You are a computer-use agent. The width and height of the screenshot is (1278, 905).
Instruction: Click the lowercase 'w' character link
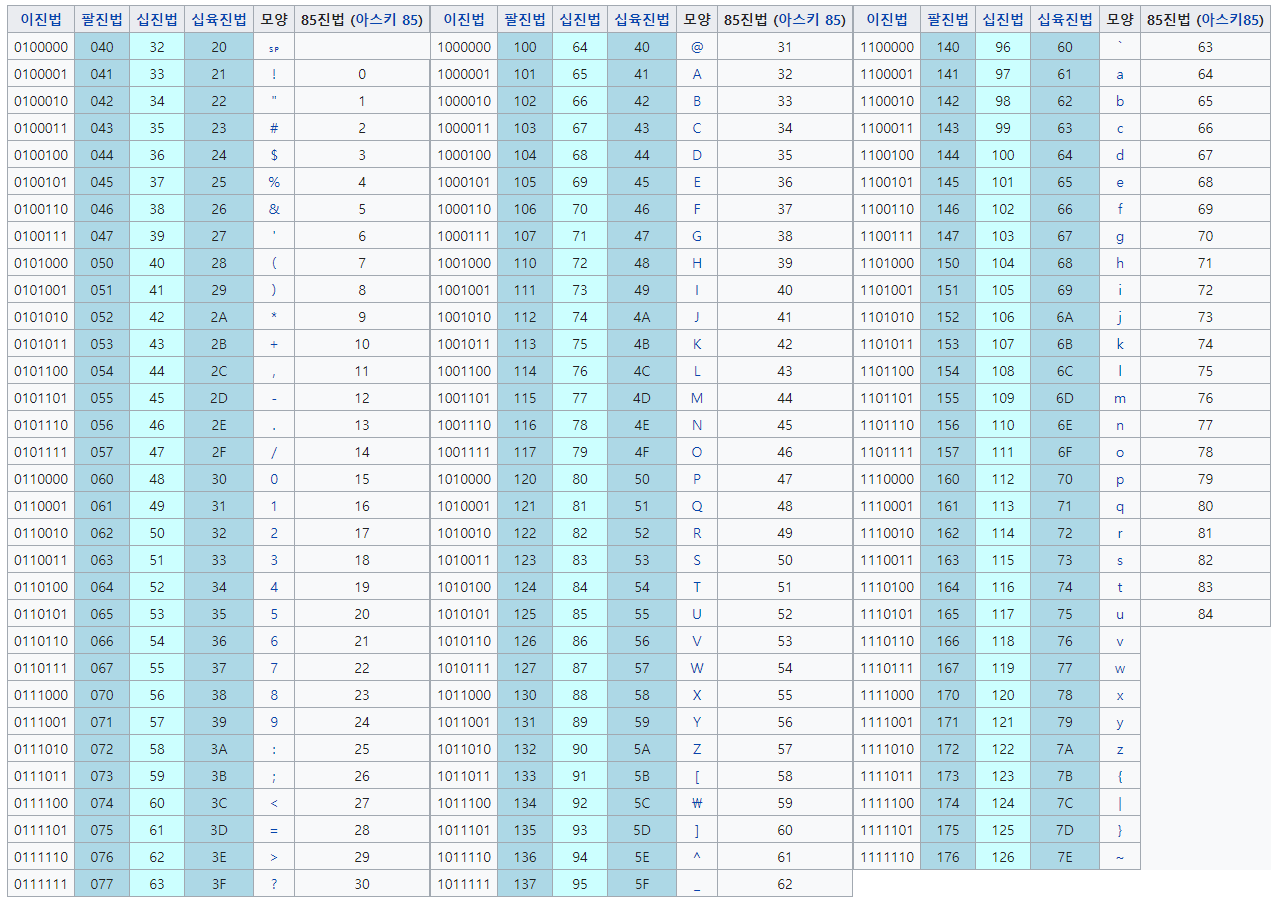[x=1120, y=668]
